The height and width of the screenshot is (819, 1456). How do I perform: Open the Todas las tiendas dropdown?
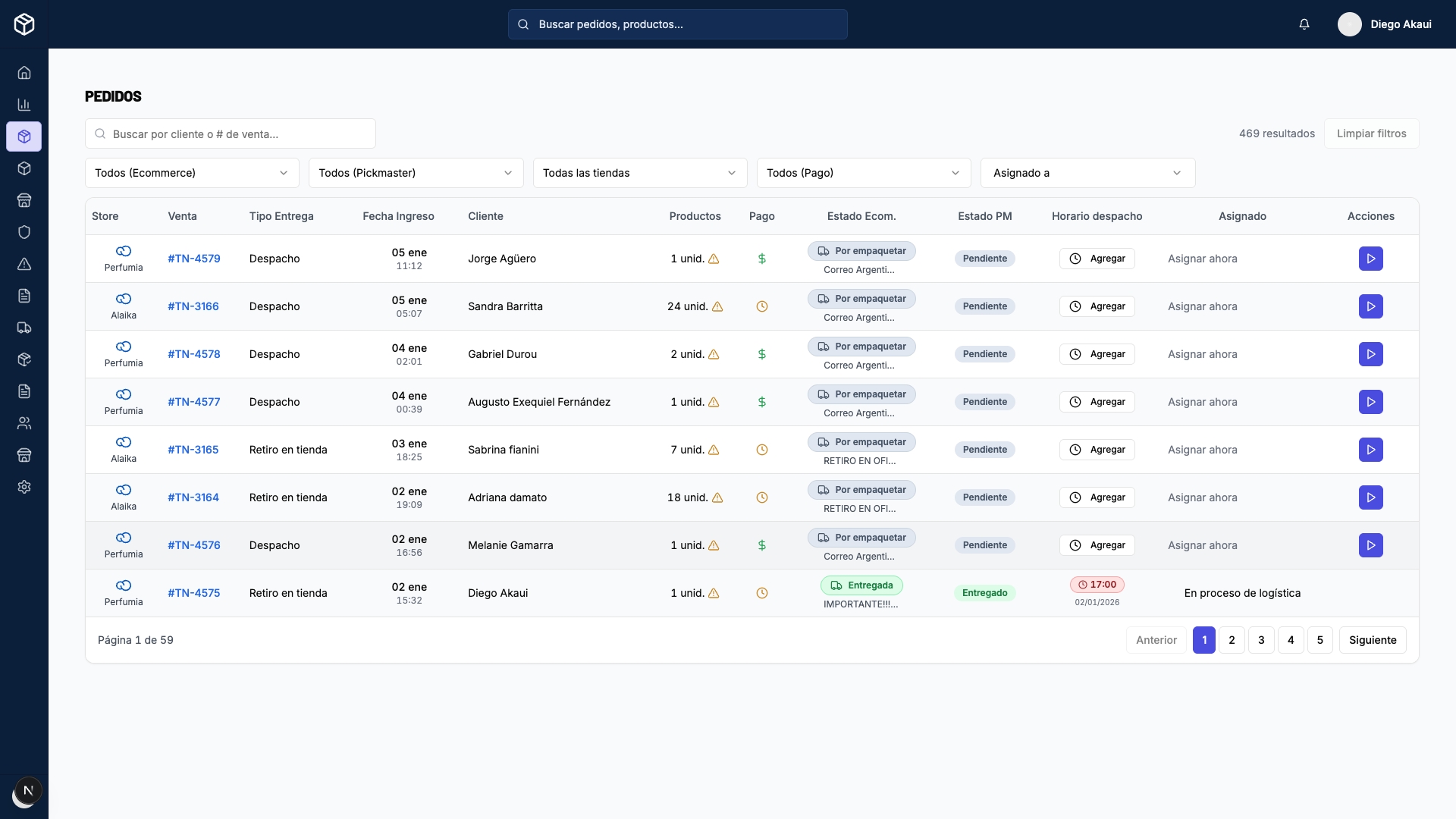[639, 173]
